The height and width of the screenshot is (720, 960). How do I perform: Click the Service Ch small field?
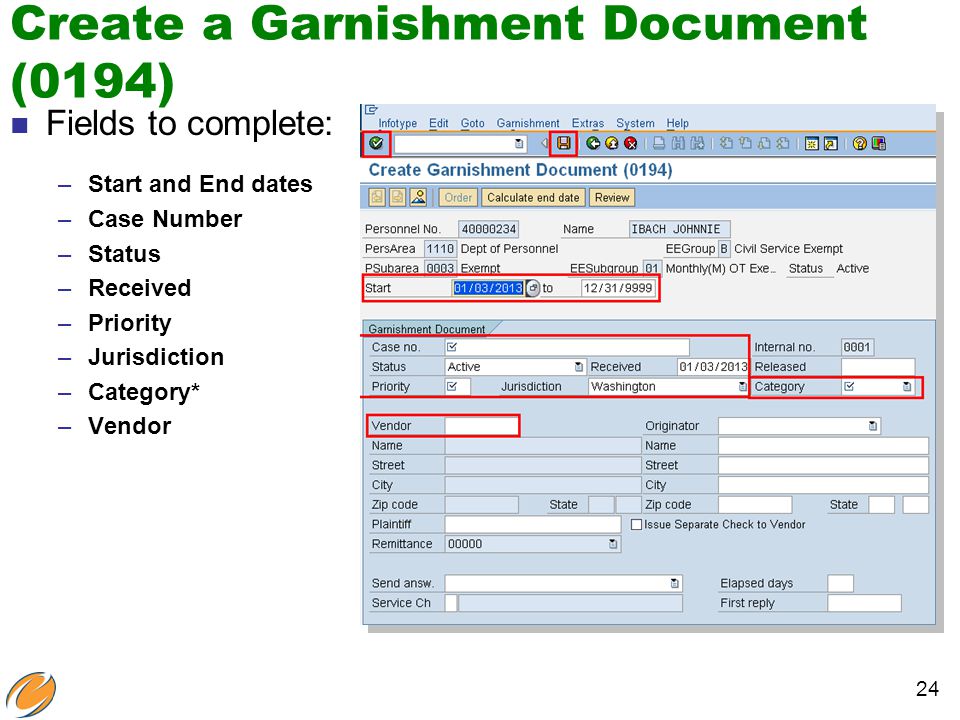tap(451, 603)
